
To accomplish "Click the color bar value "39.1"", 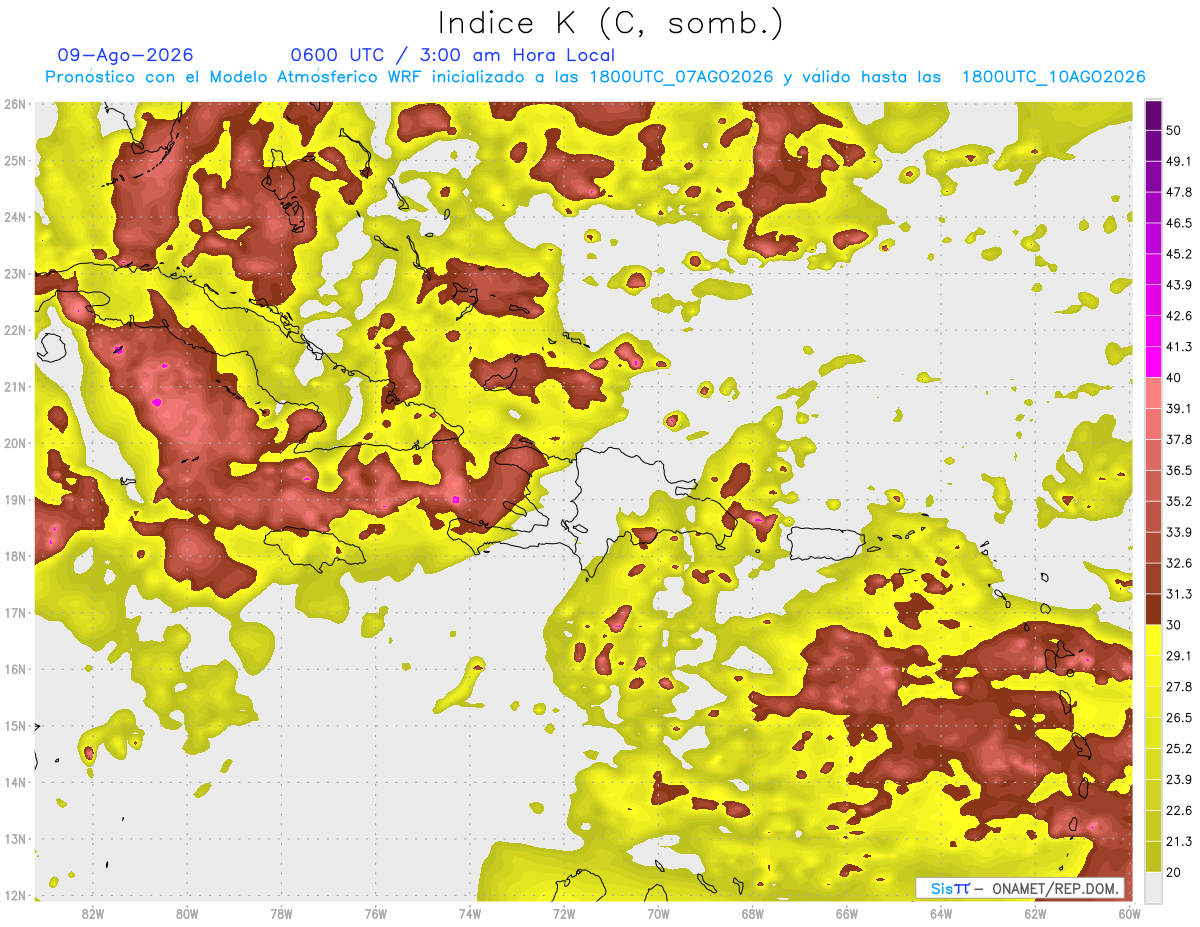I will (1179, 408).
